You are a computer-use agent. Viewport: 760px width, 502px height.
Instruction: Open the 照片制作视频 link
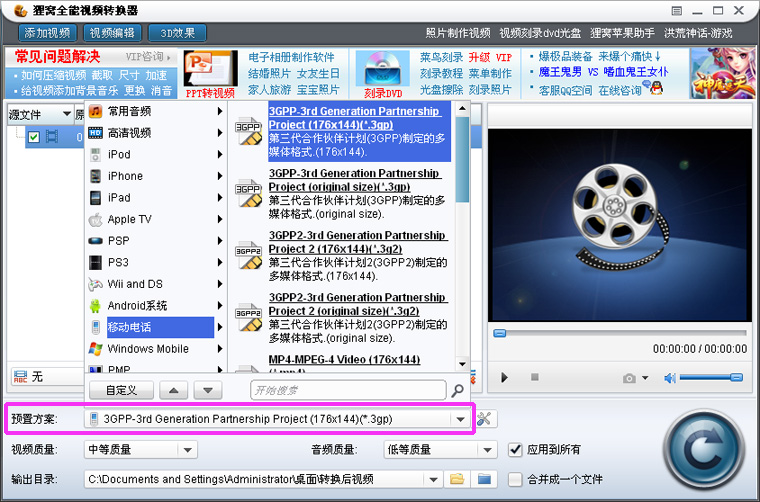pos(458,33)
